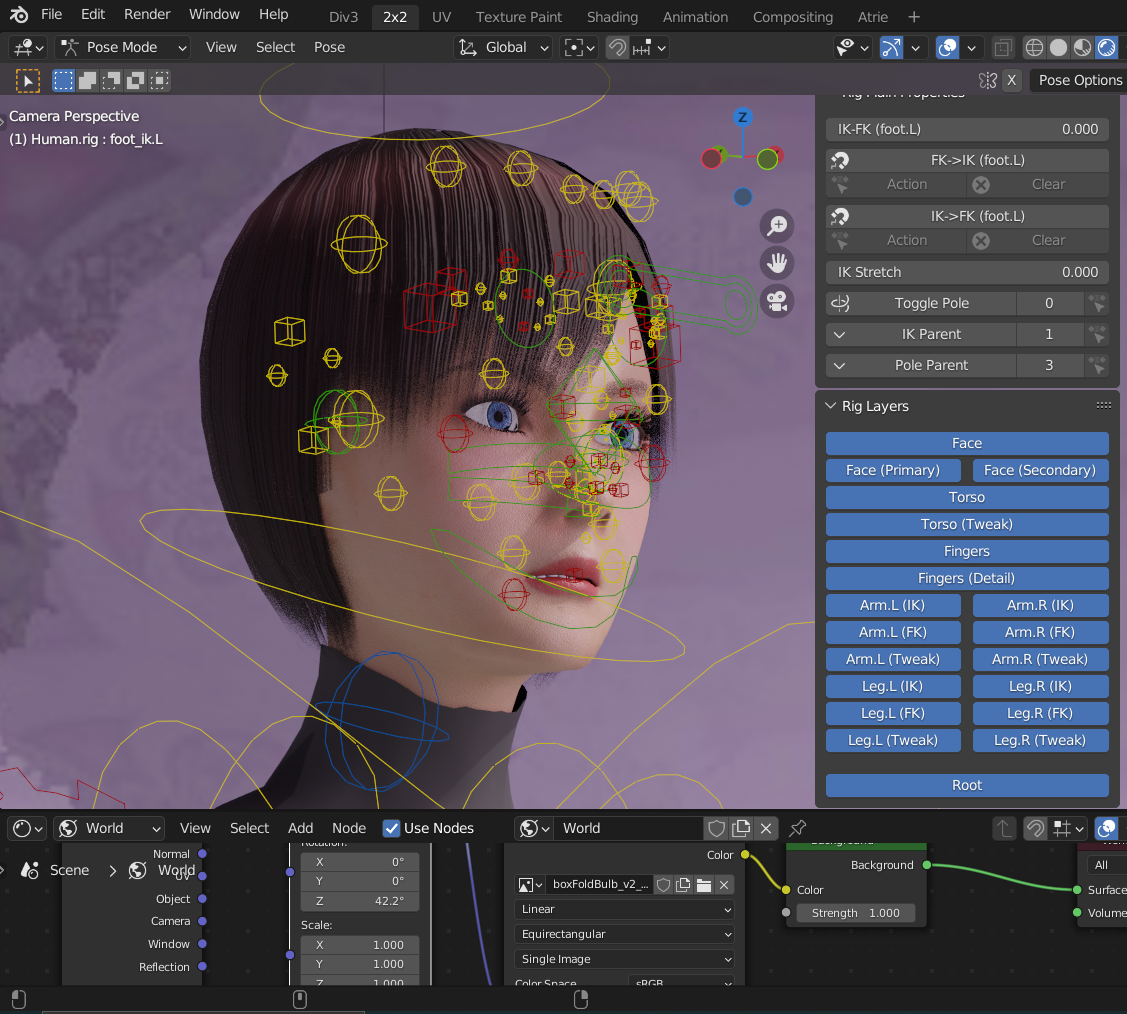Disable the Face rig layer
The image size is (1127, 1014).
coord(966,443)
